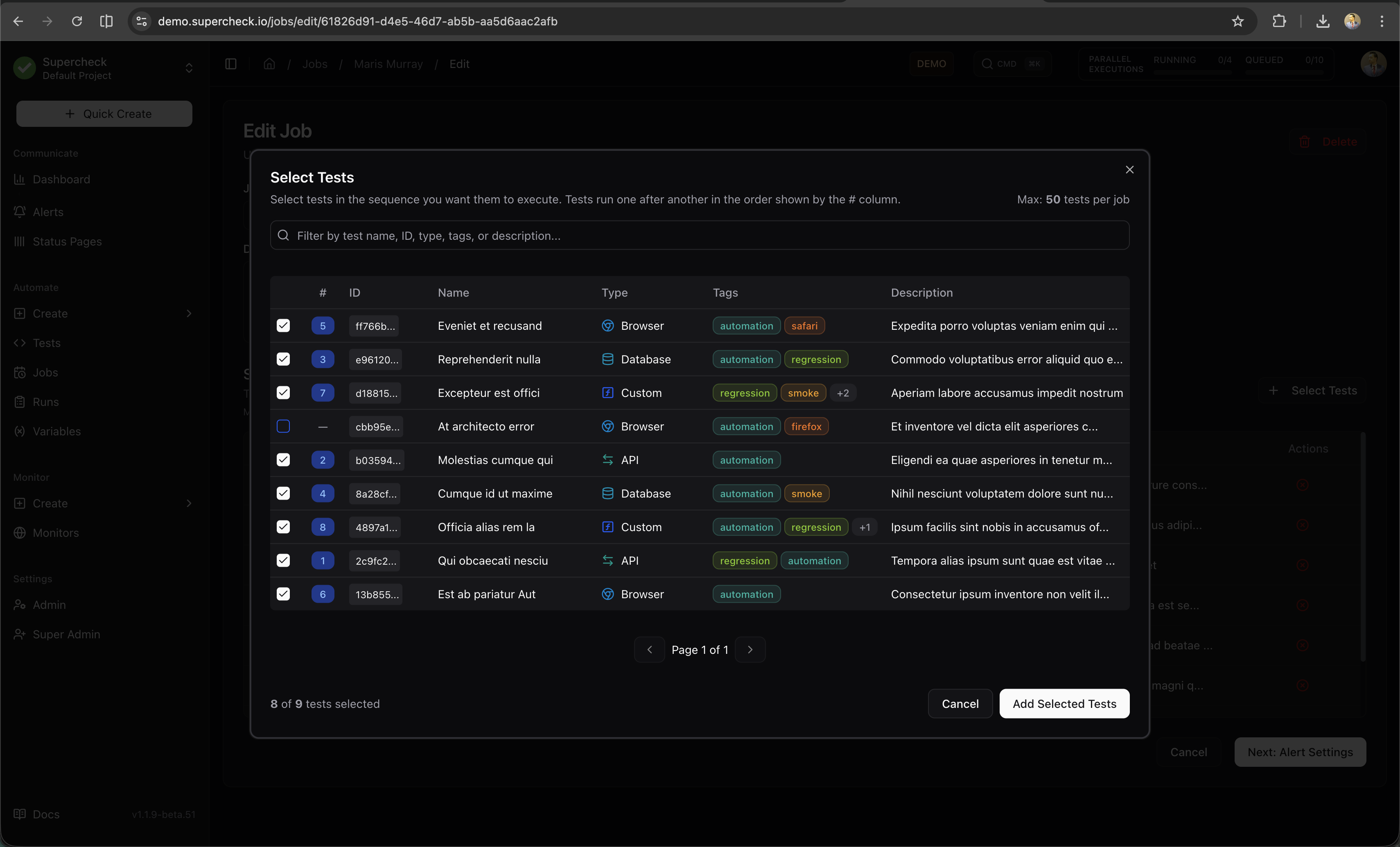Open the Runs section icon
This screenshot has width=1400, height=847.
point(20,402)
